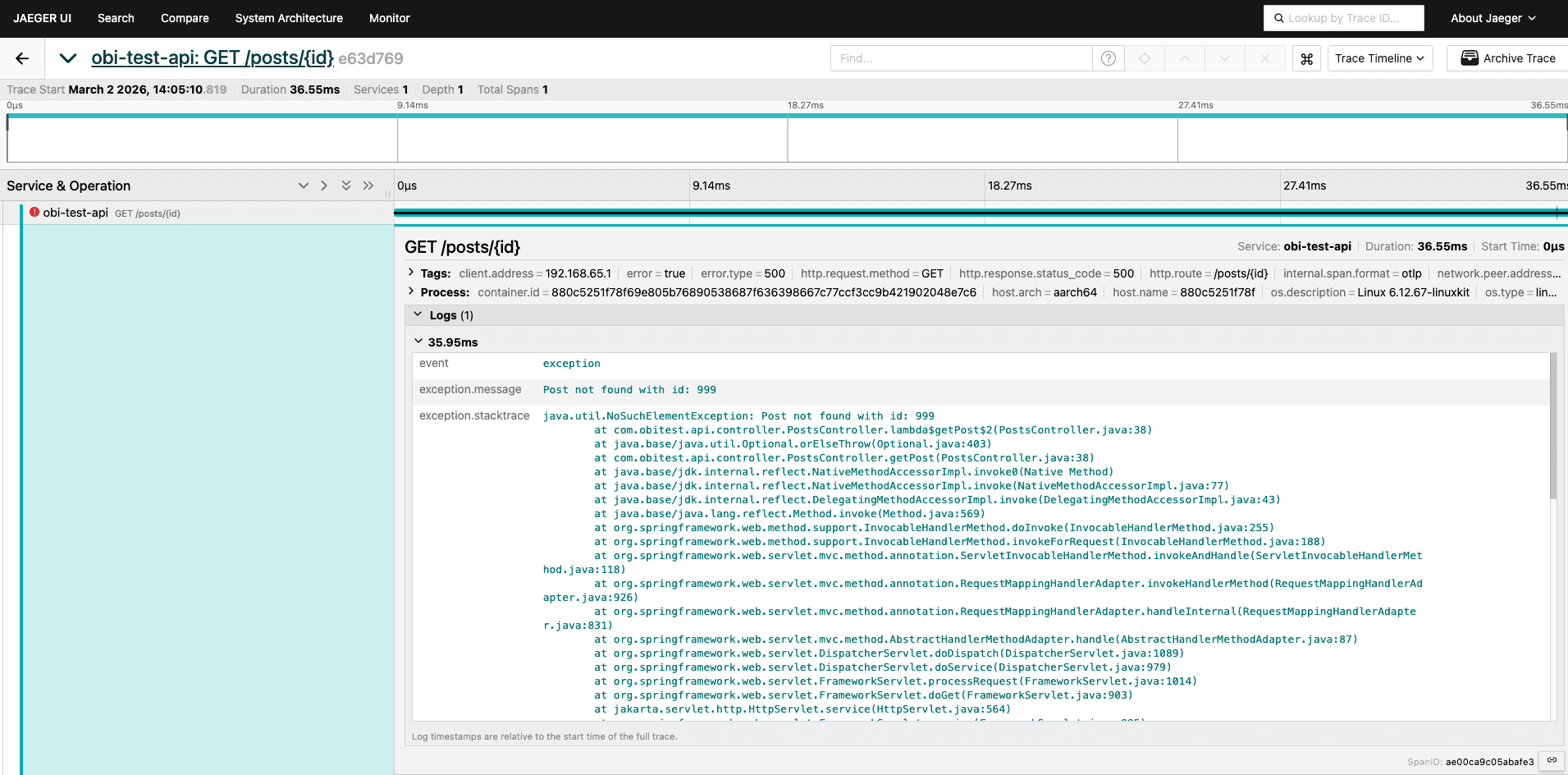Open the Compare page
1568x775 pixels.
pyautogui.click(x=185, y=18)
